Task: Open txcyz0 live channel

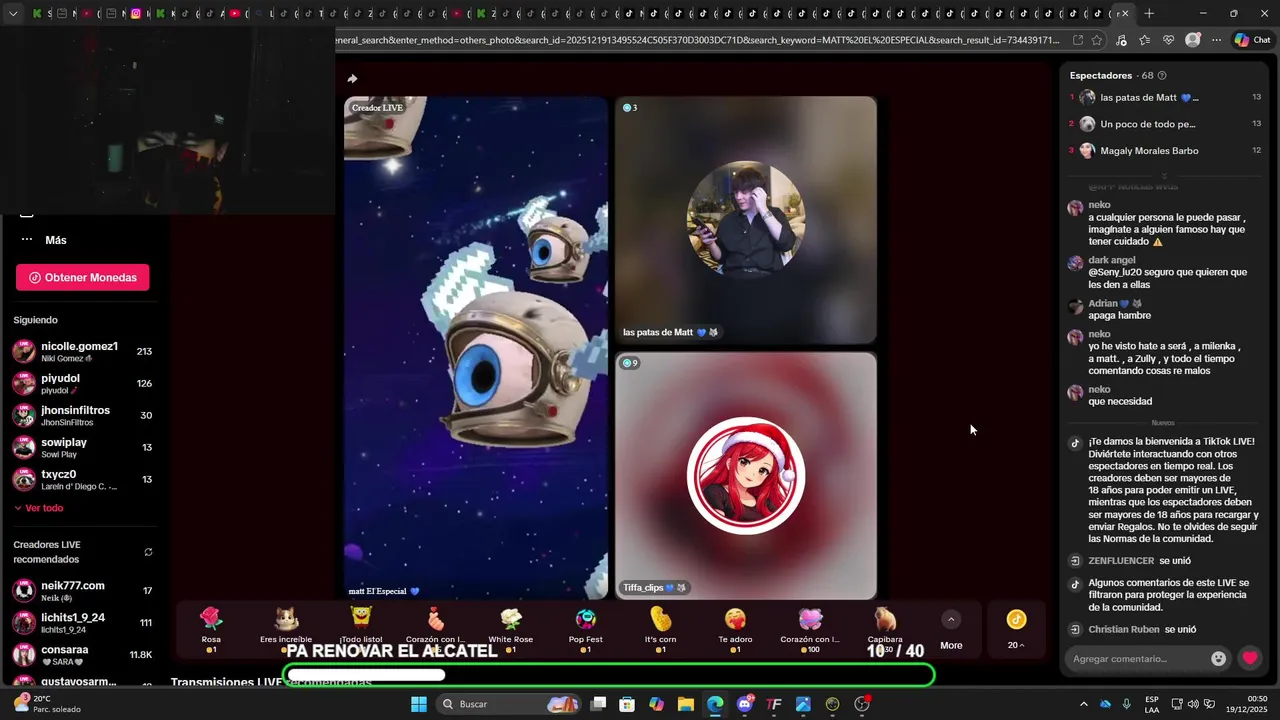Action: (82, 480)
